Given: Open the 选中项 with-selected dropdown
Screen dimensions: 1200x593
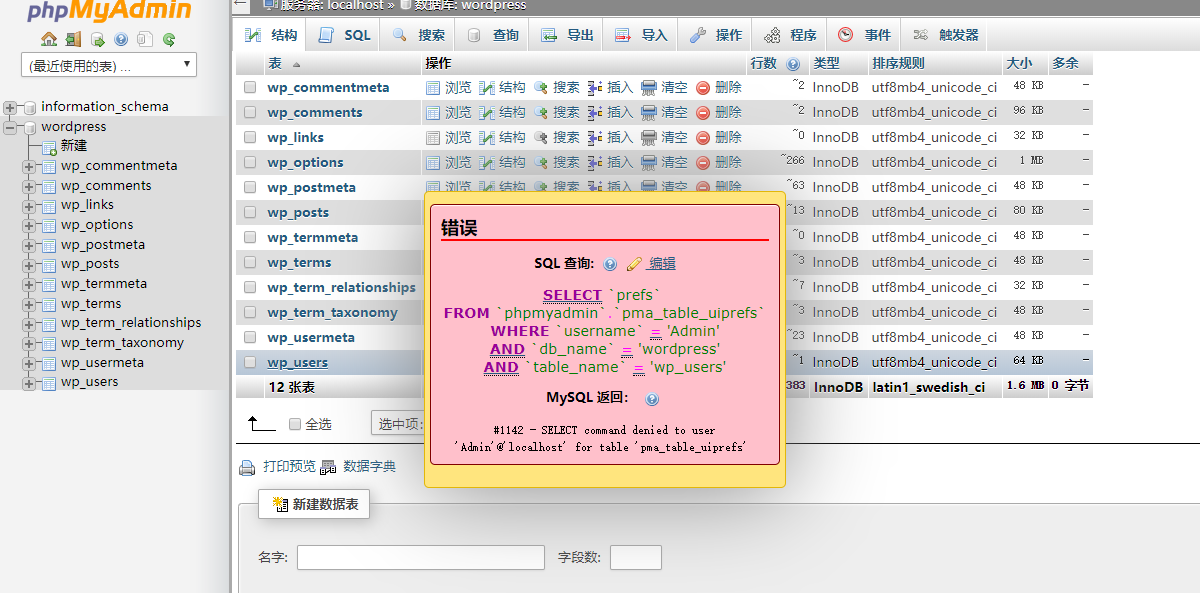Looking at the screenshot, I should [x=399, y=424].
